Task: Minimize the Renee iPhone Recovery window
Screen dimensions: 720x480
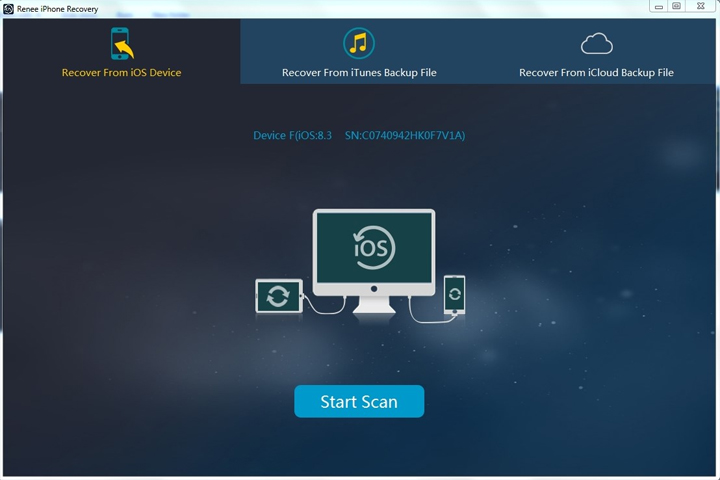Action: [x=658, y=6]
